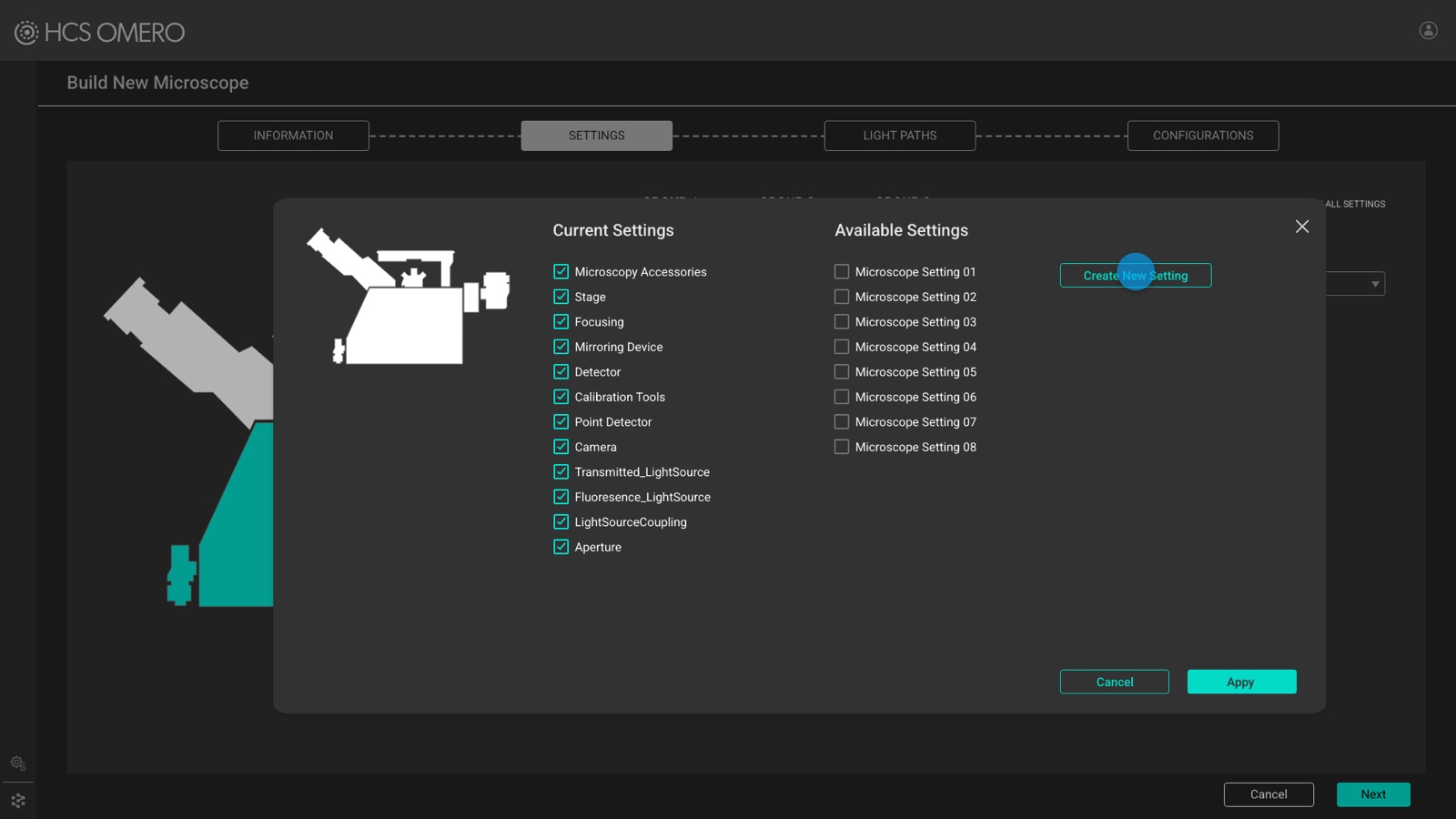Close the settings dialog with X
The image size is (1456, 819).
(1302, 227)
